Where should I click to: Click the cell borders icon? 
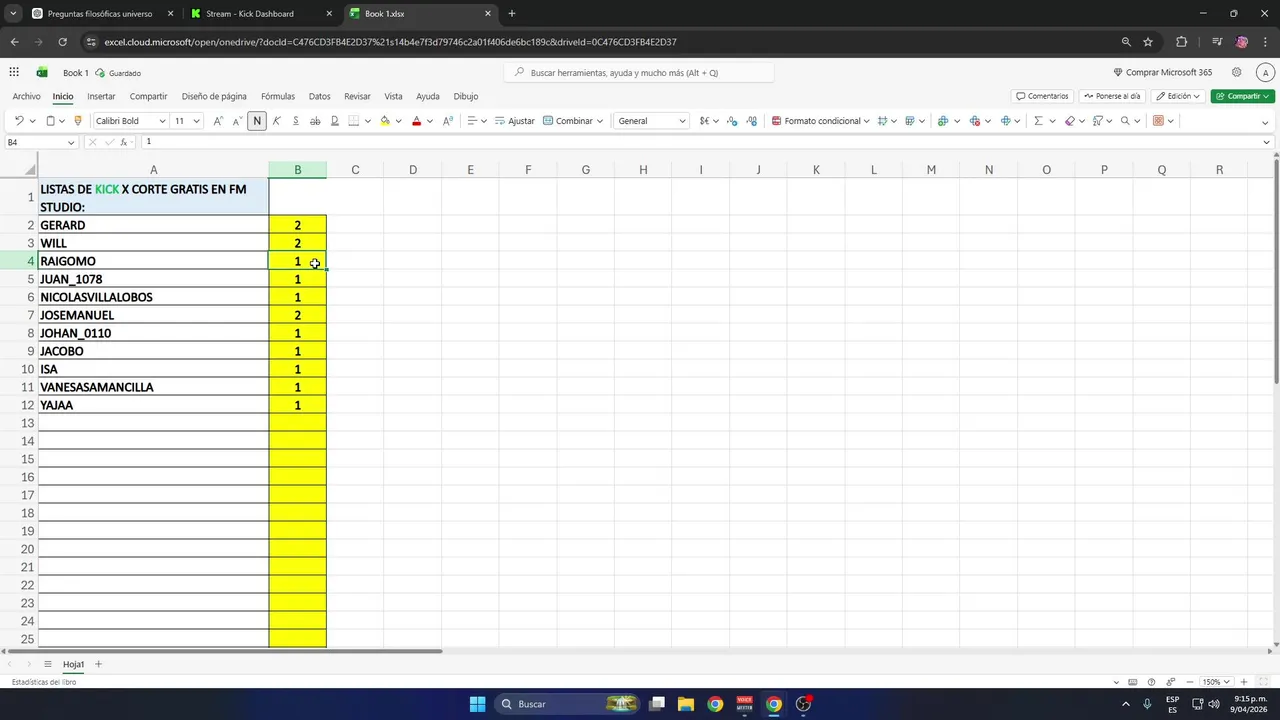point(353,121)
